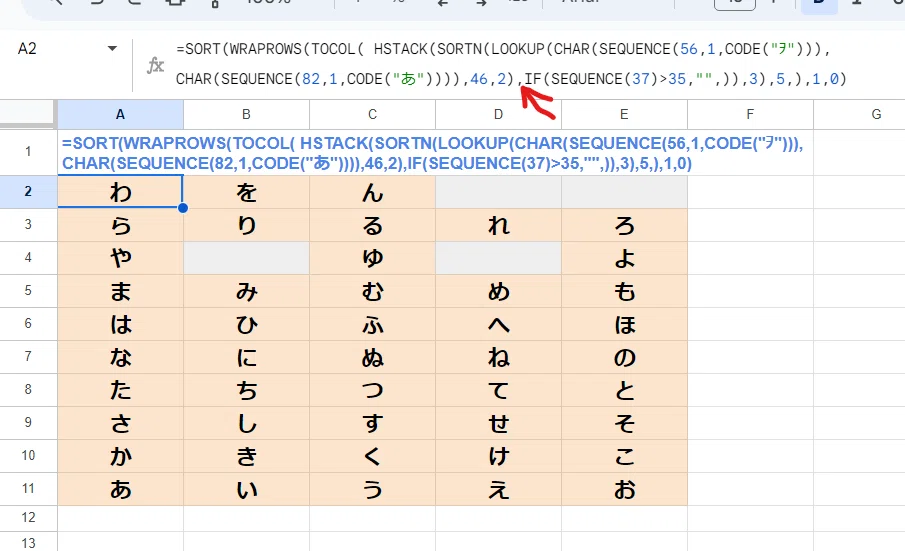Select row 1 header
The height and width of the screenshot is (551, 905).
point(28,152)
